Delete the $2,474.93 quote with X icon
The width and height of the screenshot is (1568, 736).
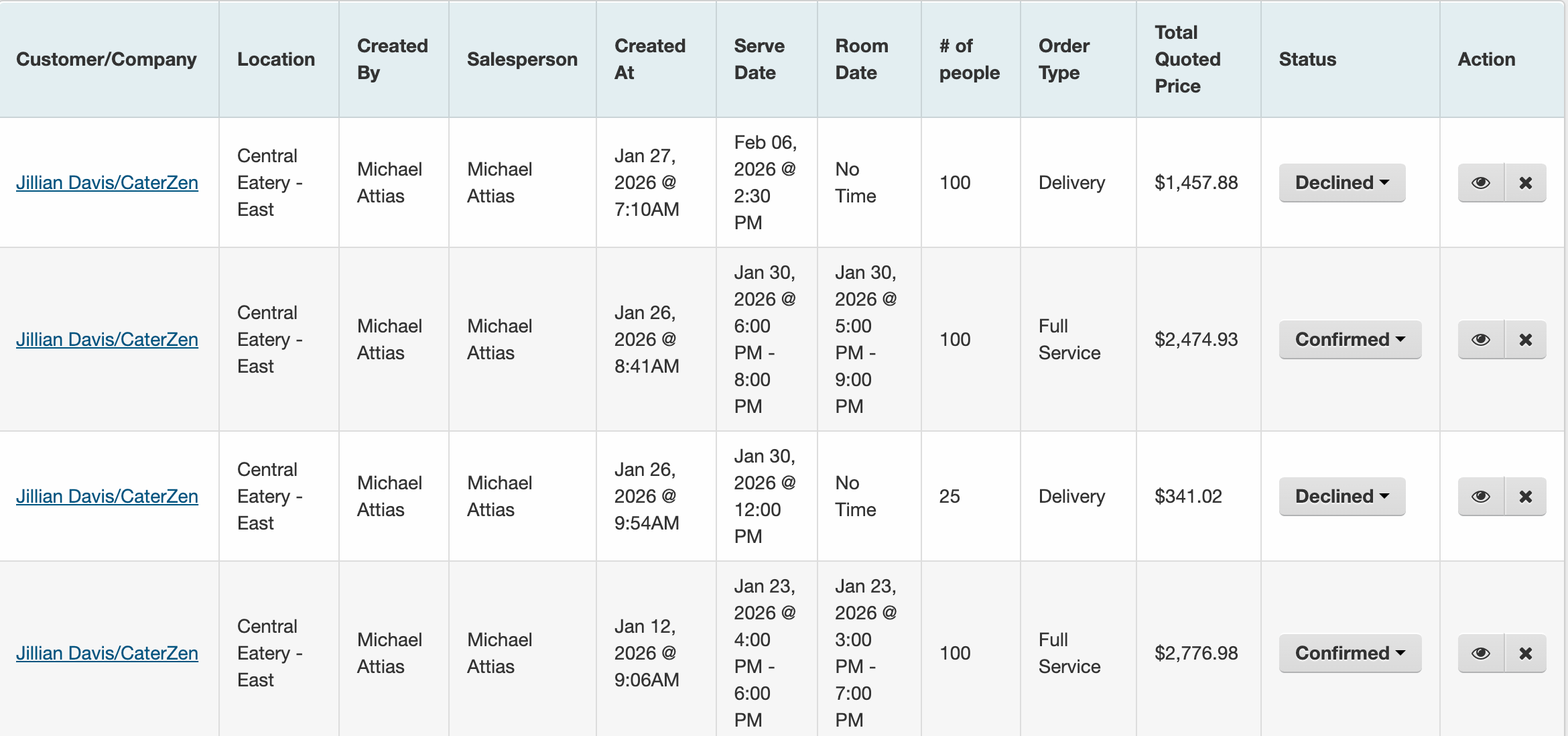pyautogui.click(x=1526, y=340)
